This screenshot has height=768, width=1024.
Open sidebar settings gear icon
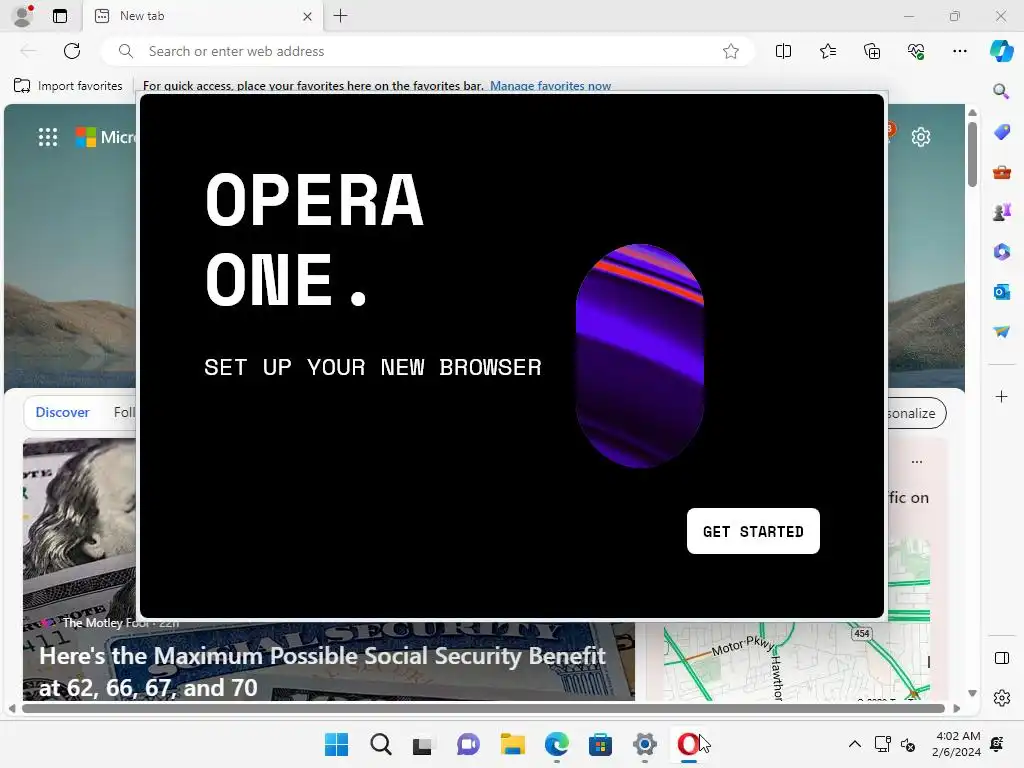[1002, 698]
